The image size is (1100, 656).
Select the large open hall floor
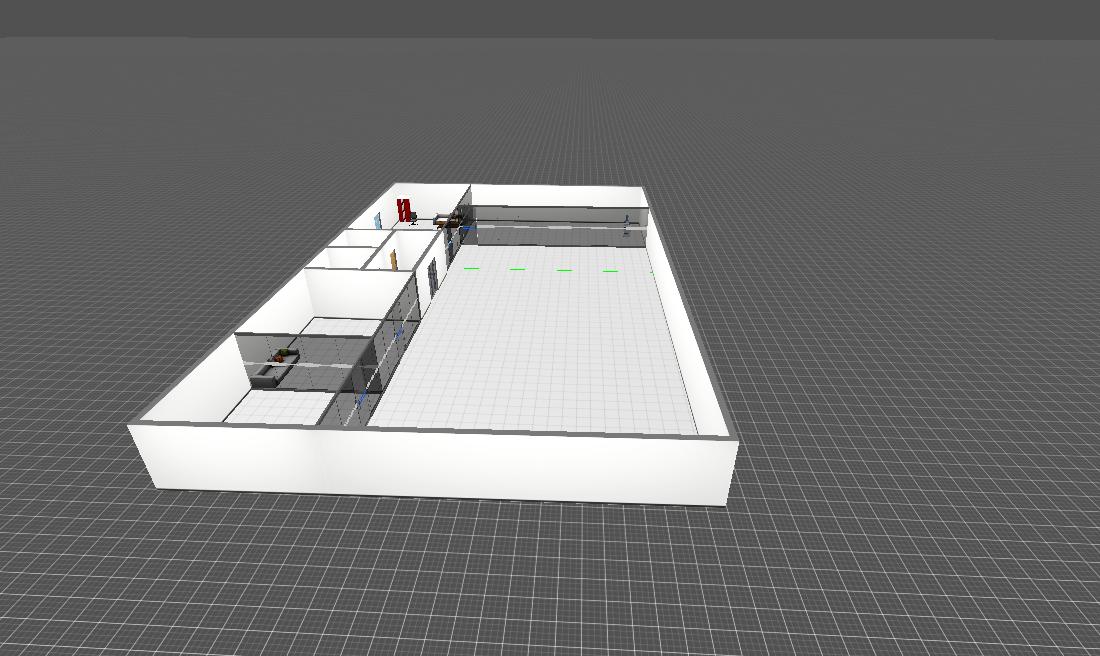(540, 350)
